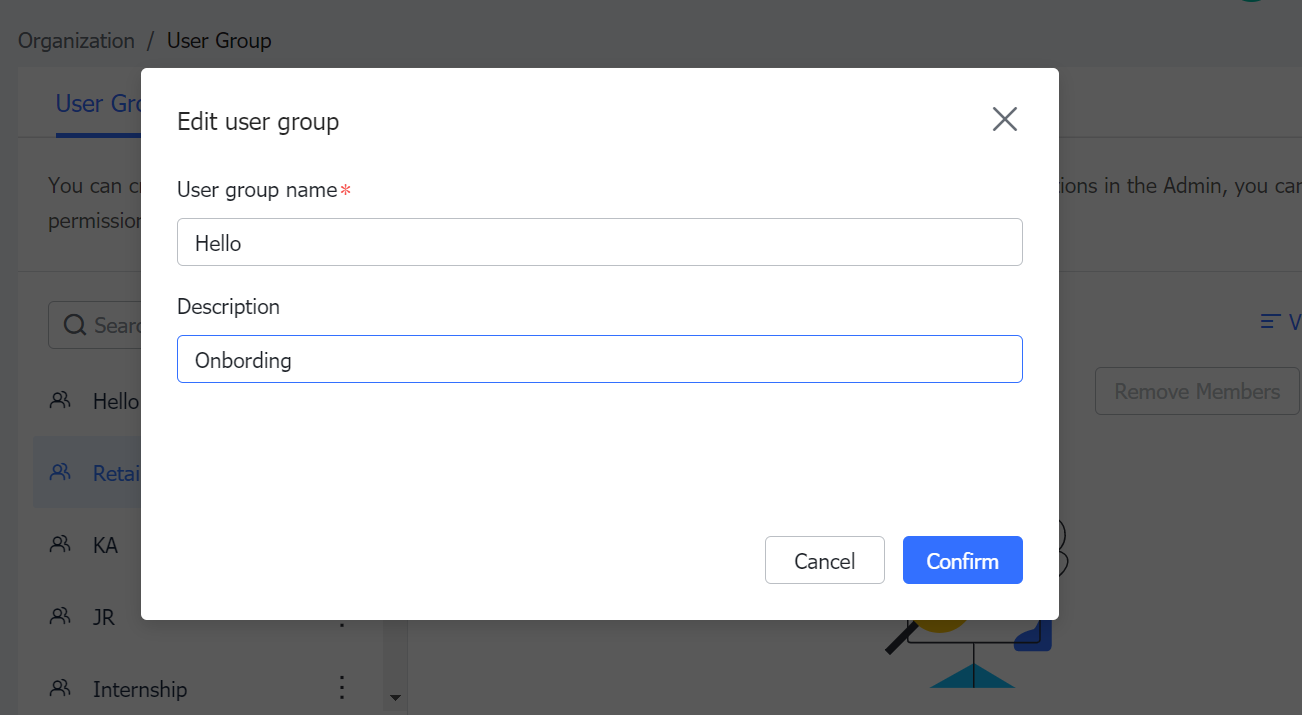
Task: Click the Hello group icon in sidebar
Action: point(61,400)
